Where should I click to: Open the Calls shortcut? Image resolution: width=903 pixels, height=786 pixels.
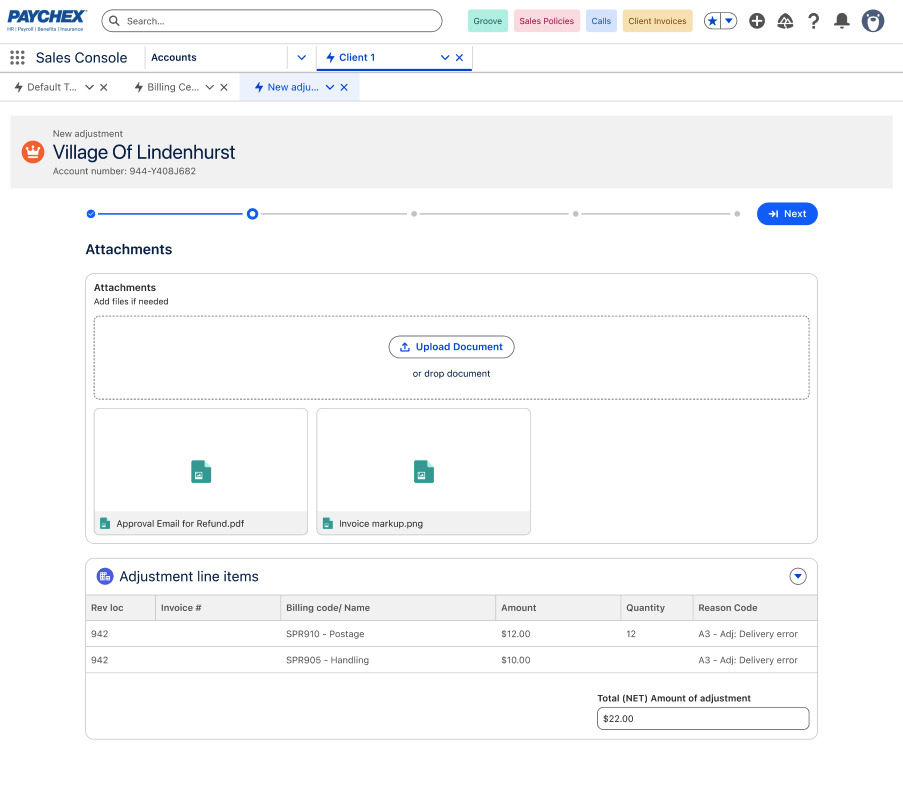tap(601, 21)
